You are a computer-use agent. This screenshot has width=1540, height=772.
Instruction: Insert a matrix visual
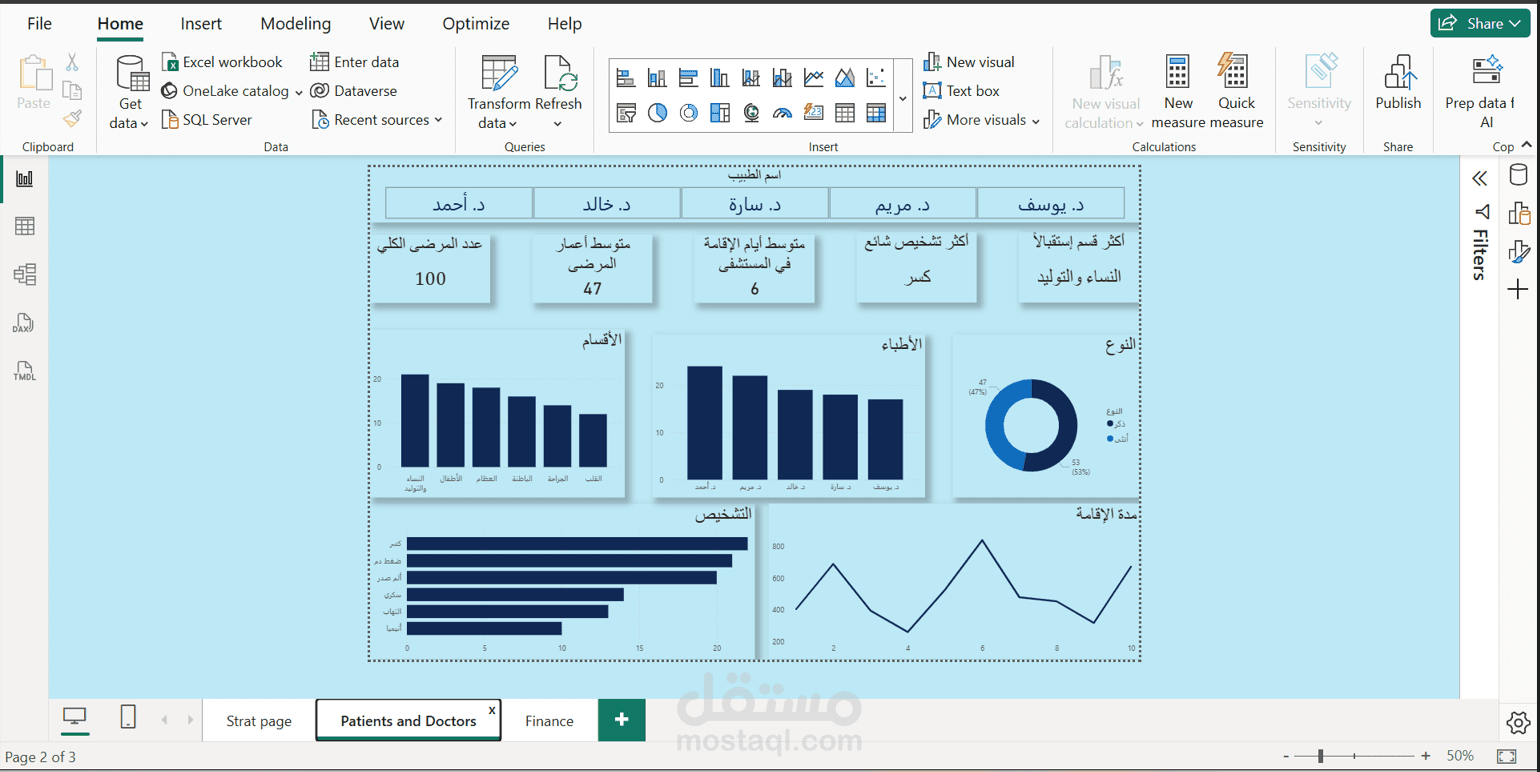pyautogui.click(x=876, y=113)
